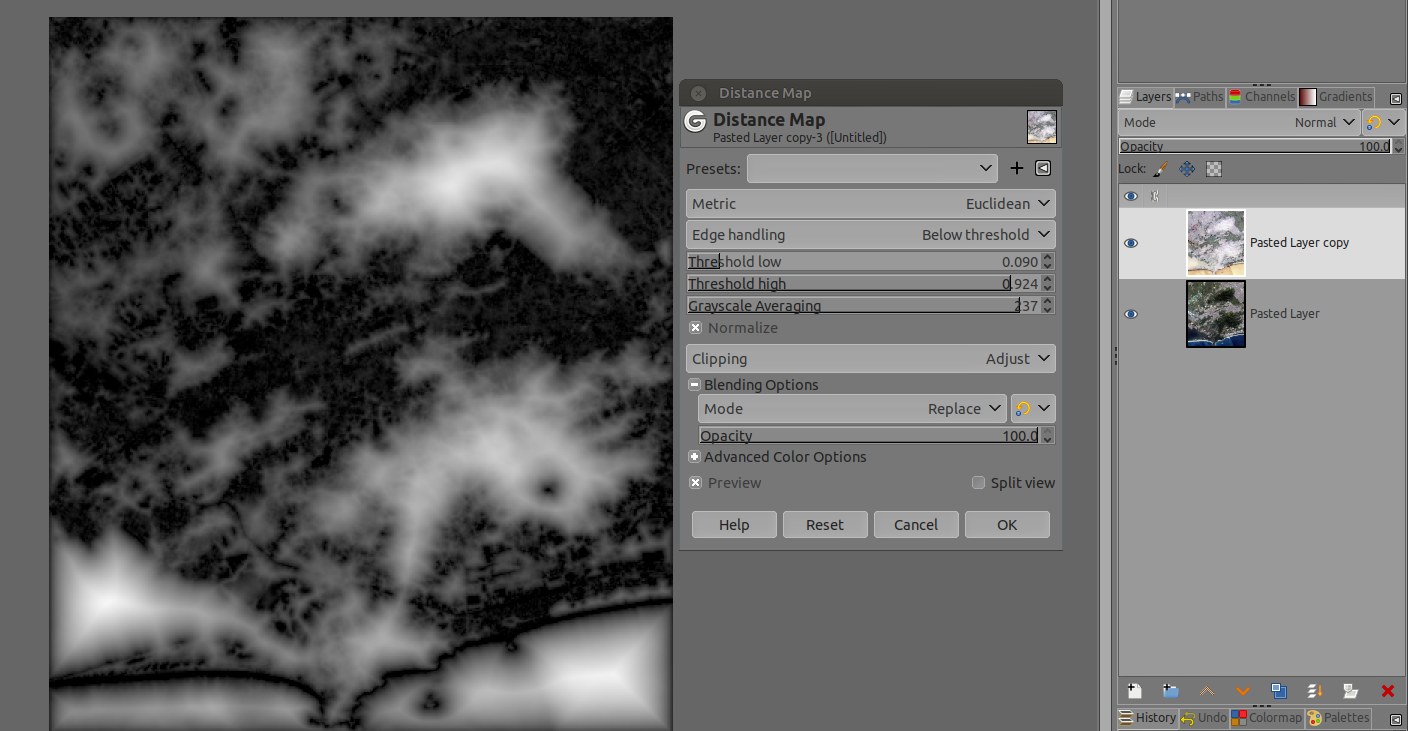Click the Help button
1408x731 pixels.
[734, 525]
